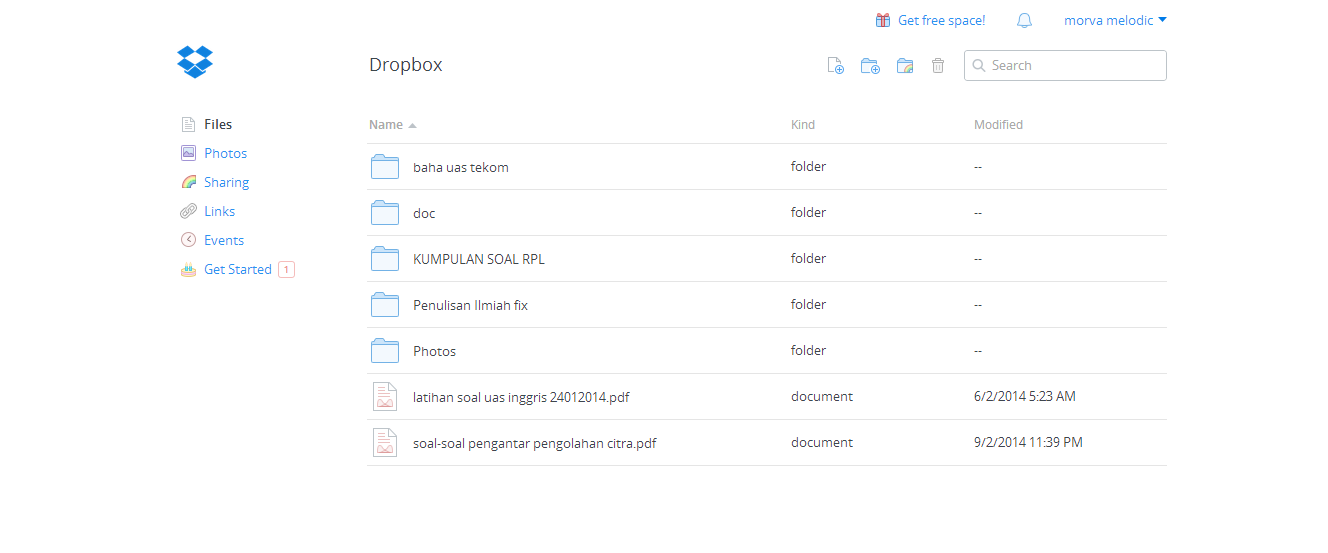Click the magnifier icon in search box

coord(979,66)
